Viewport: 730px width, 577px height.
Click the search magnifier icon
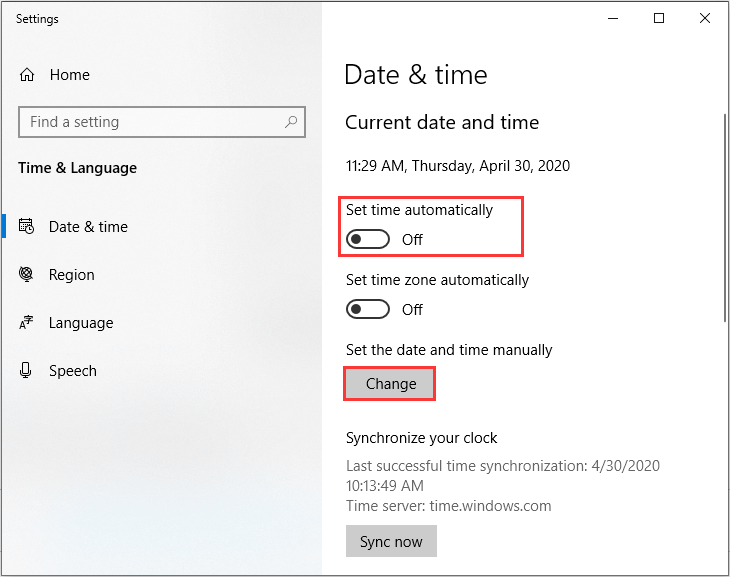pyautogui.click(x=291, y=122)
